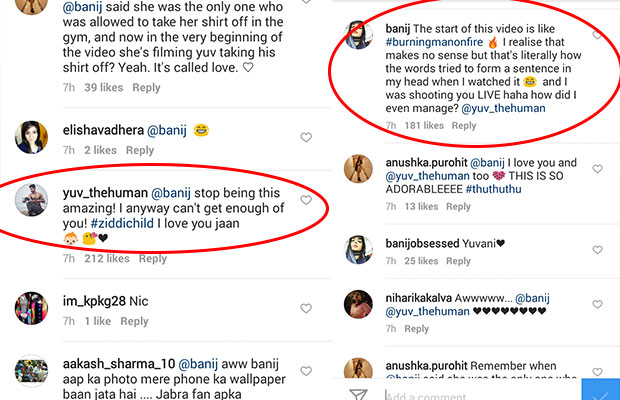This screenshot has width=620, height=400.
Task: Like yuv_thehuman's comment with the heart icon
Action: tap(306, 200)
